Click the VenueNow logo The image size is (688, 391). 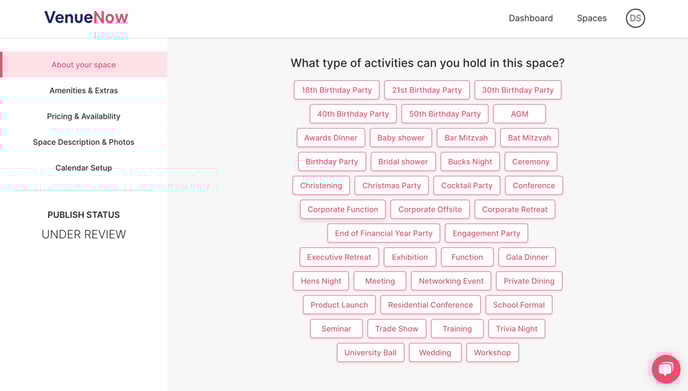86,18
